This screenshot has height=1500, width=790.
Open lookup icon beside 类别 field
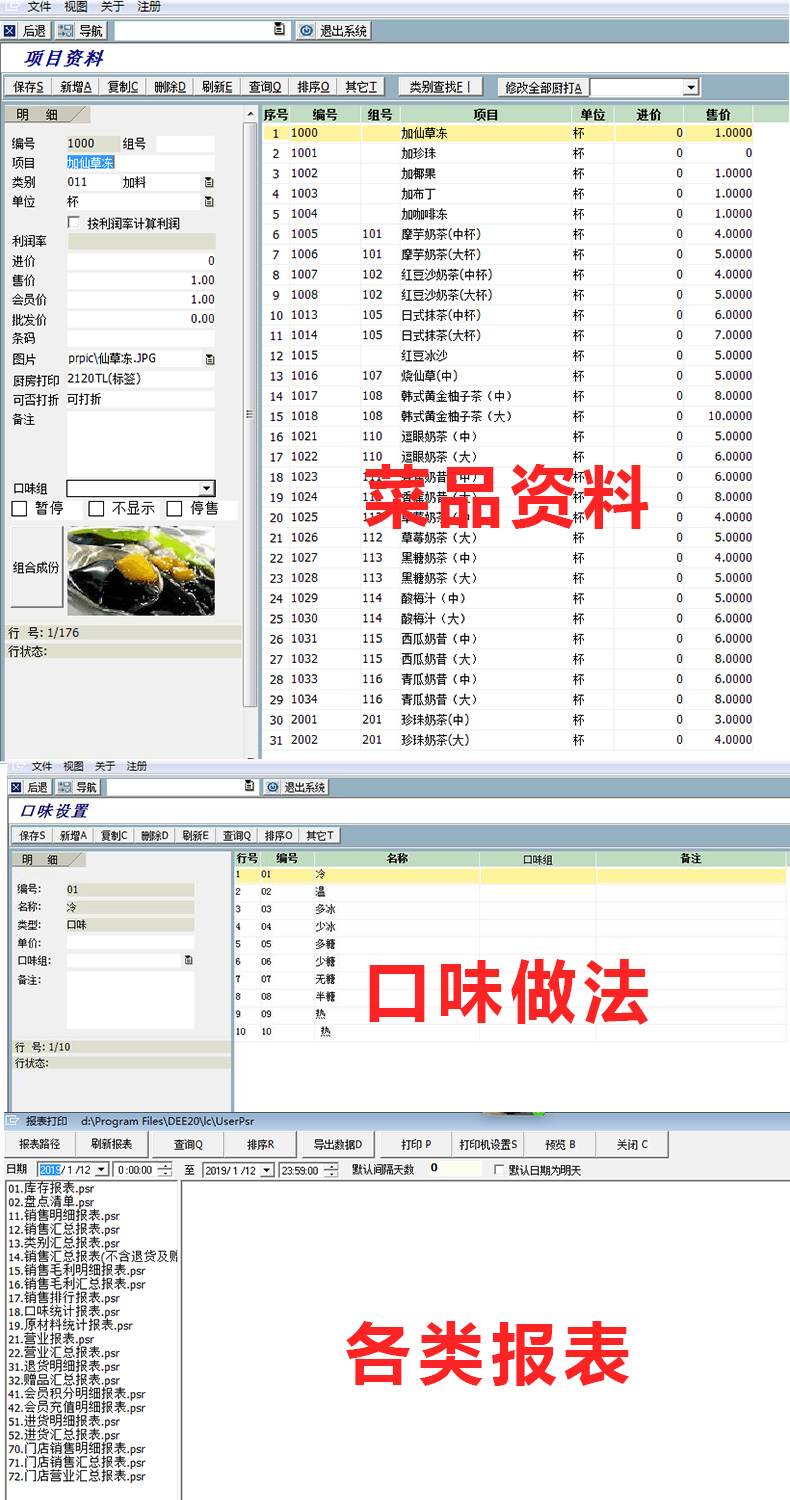[209, 182]
